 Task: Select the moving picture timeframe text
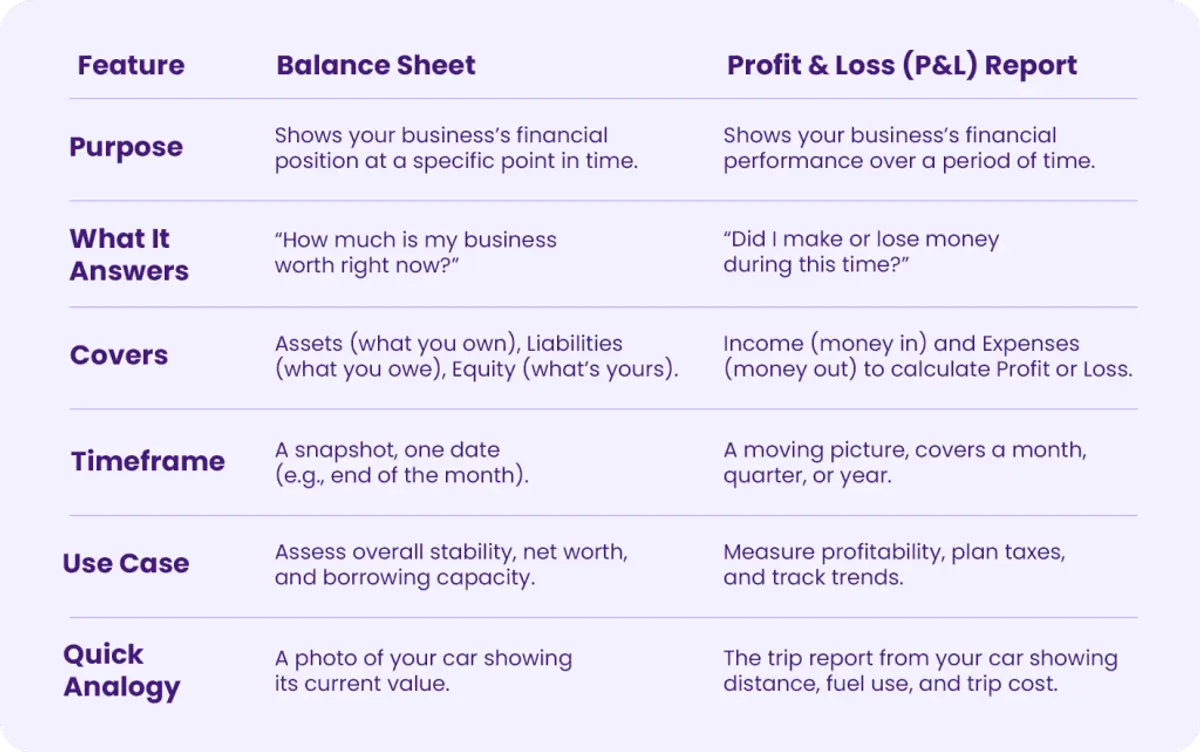point(905,462)
